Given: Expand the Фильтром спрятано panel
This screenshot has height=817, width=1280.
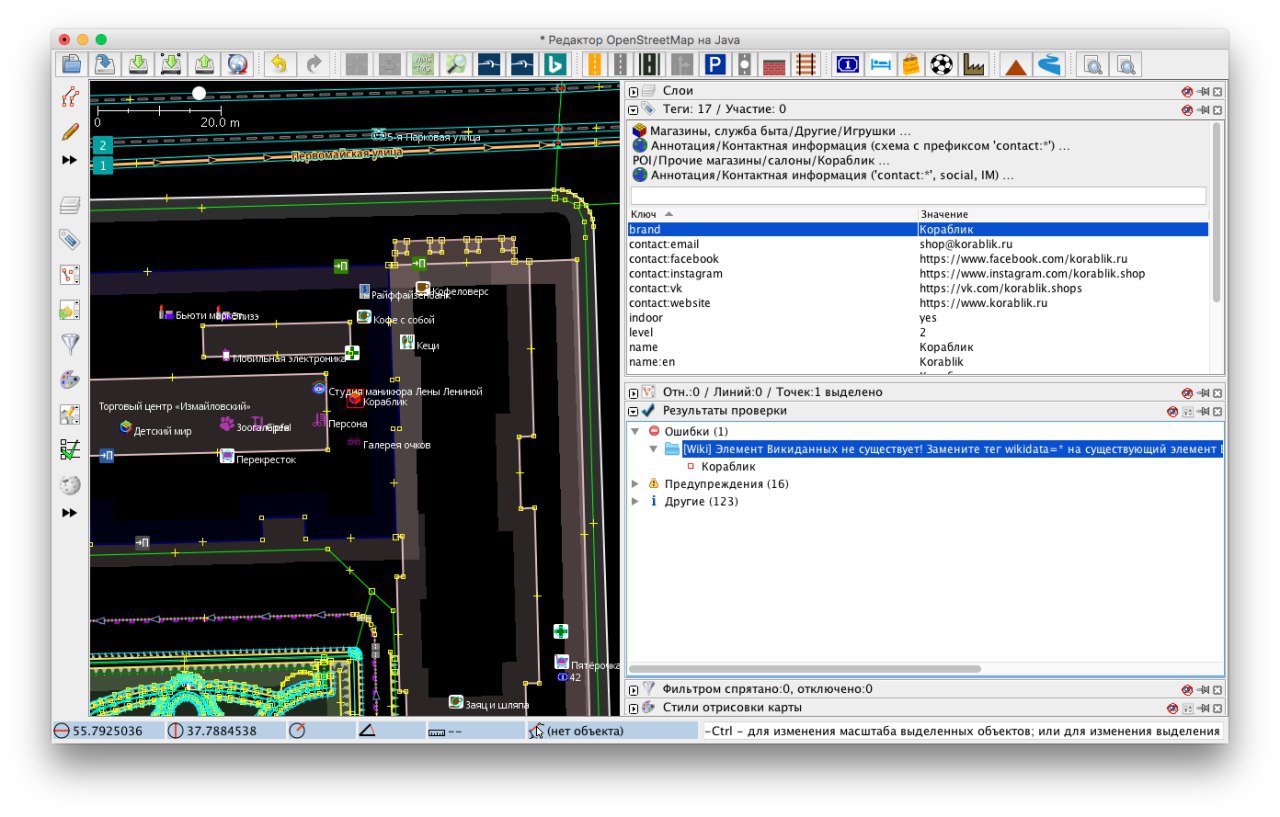Looking at the screenshot, I should [x=633, y=689].
